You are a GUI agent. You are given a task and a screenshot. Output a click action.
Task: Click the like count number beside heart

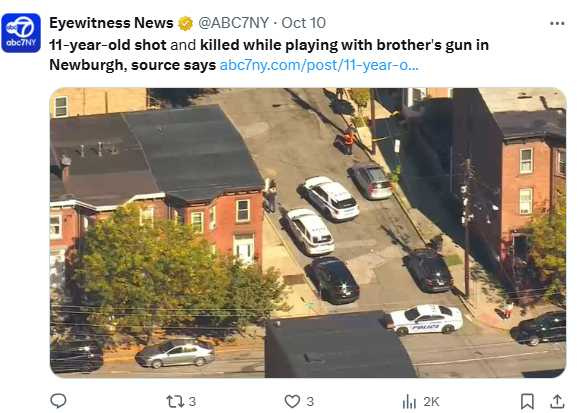click(x=310, y=402)
